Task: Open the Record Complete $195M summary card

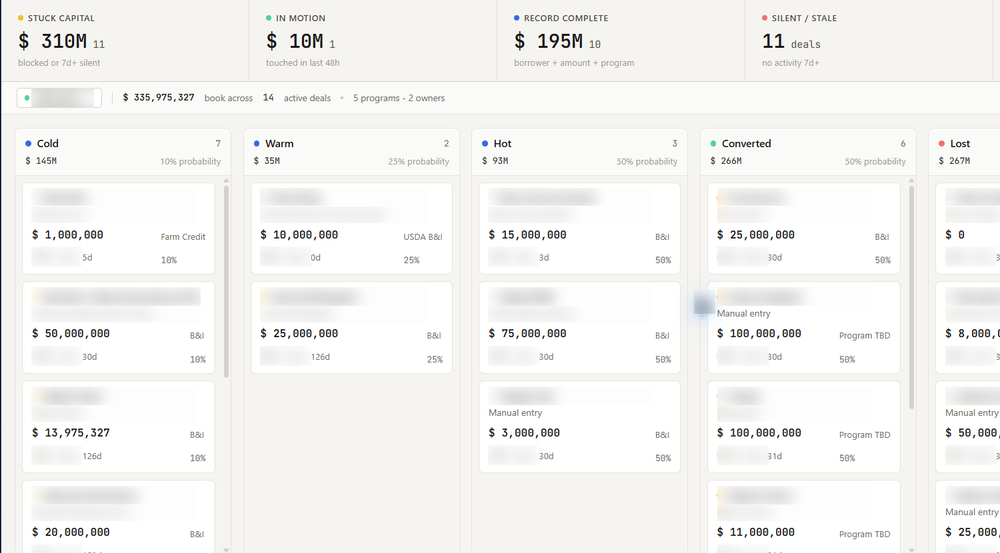Action: pyautogui.click(x=621, y=41)
